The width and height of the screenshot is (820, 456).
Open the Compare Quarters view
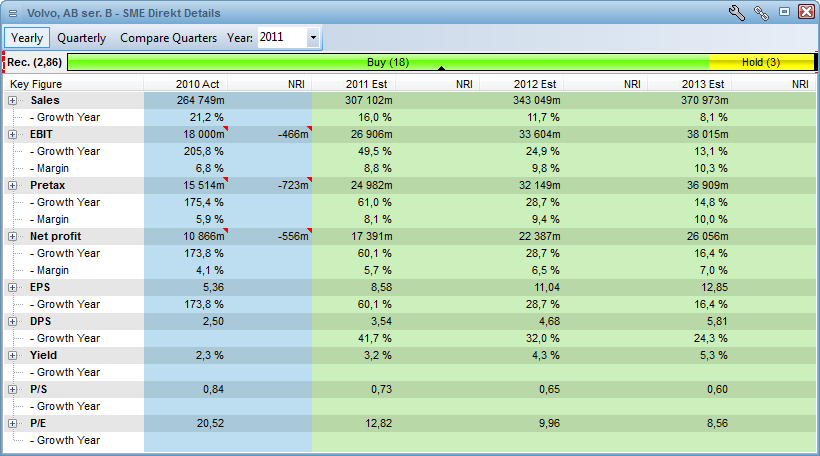168,37
